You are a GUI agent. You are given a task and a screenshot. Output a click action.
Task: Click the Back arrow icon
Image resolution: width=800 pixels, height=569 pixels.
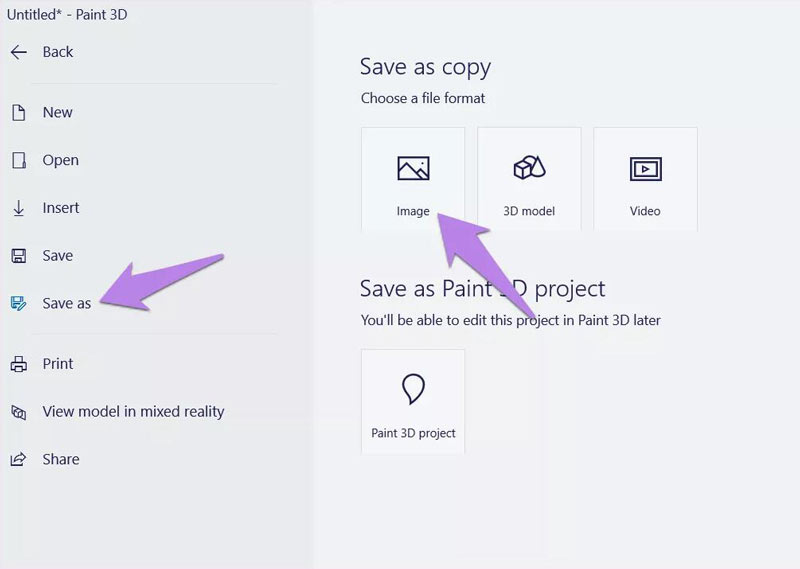[x=19, y=52]
